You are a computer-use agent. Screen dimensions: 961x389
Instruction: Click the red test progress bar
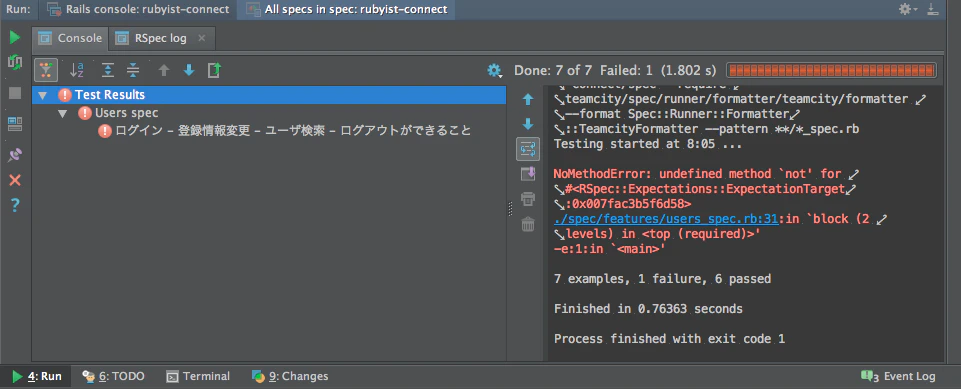click(x=832, y=70)
